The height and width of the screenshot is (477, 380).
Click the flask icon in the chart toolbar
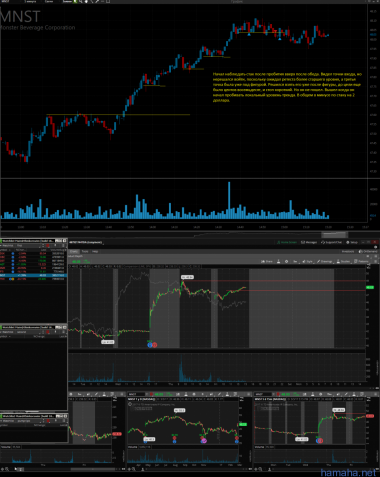point(279,261)
